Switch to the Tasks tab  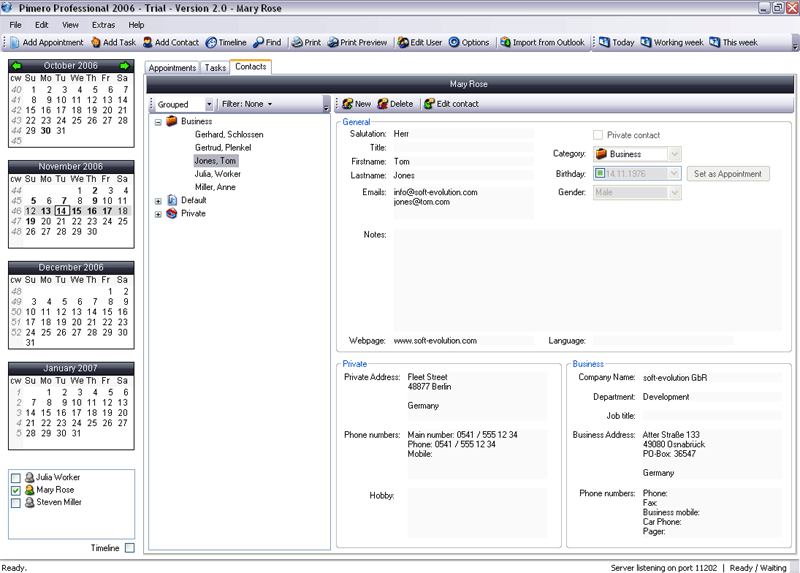(215, 68)
